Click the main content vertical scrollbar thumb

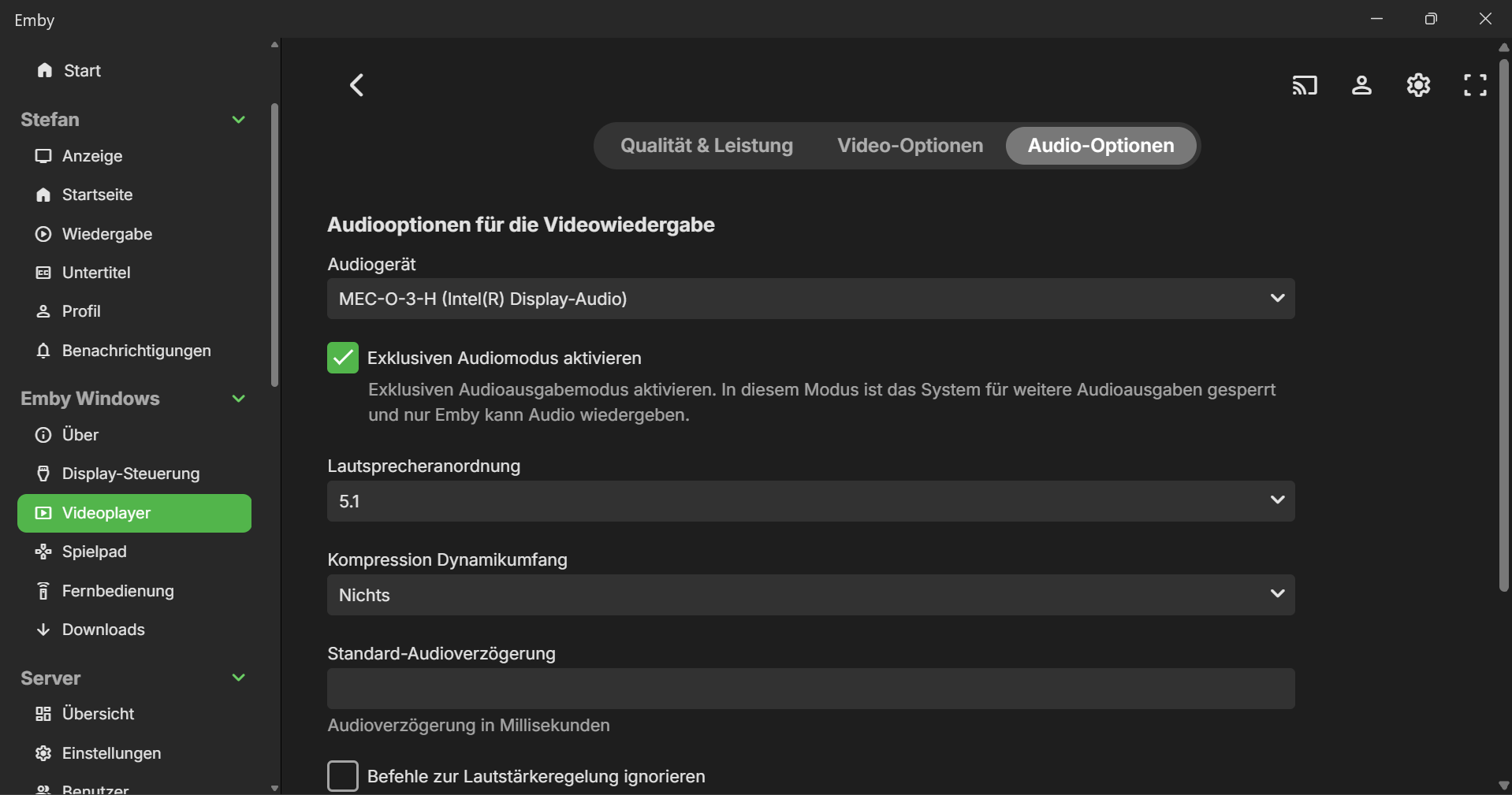tap(1503, 325)
